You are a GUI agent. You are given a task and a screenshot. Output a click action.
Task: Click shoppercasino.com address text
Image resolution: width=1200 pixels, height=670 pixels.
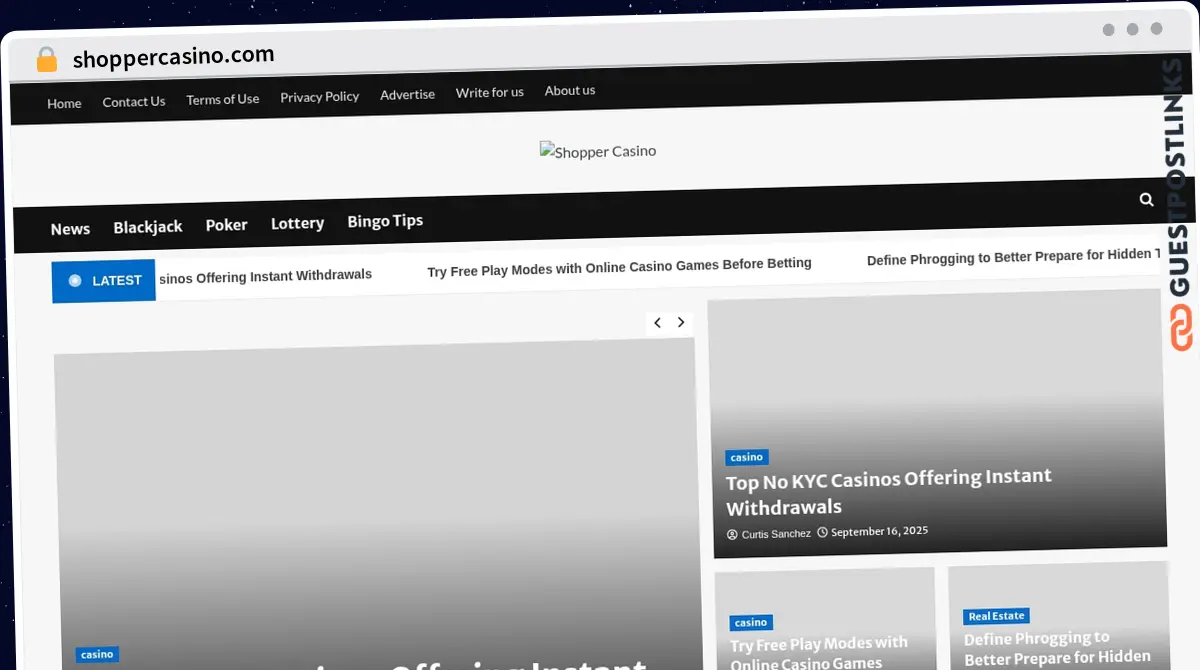(173, 57)
